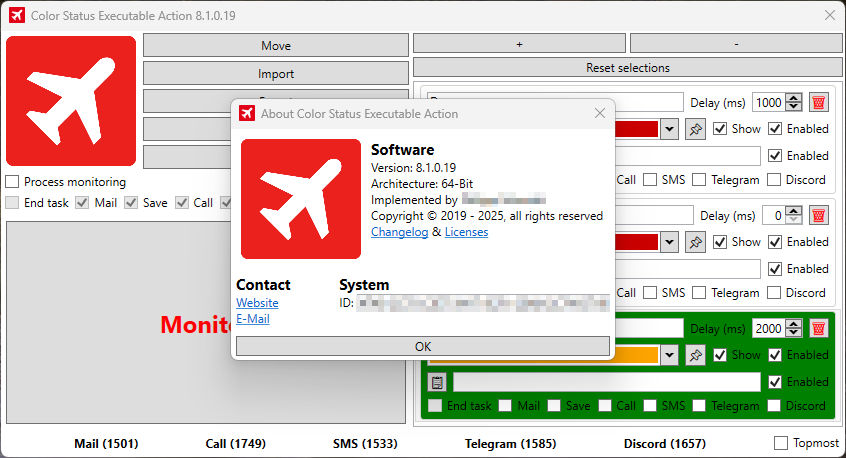The image size is (846, 458).
Task: Uncheck Show in the delay 0 row
Action: click(x=720, y=242)
